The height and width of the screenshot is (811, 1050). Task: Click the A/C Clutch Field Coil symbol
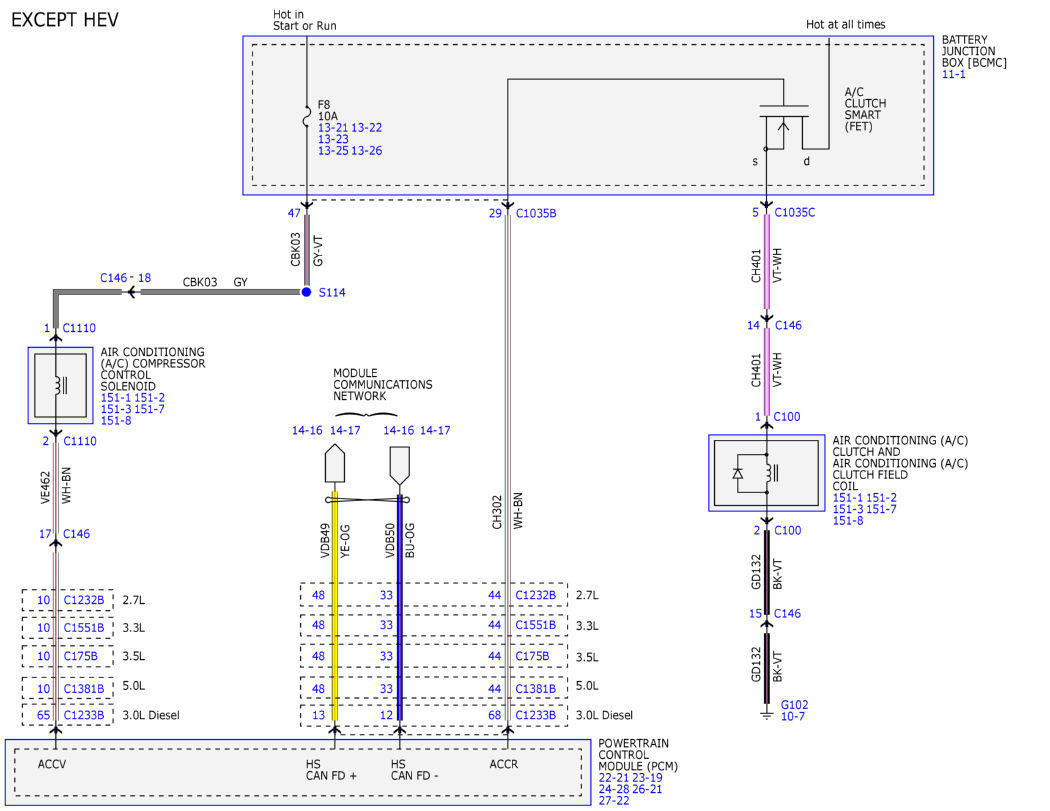click(x=767, y=473)
